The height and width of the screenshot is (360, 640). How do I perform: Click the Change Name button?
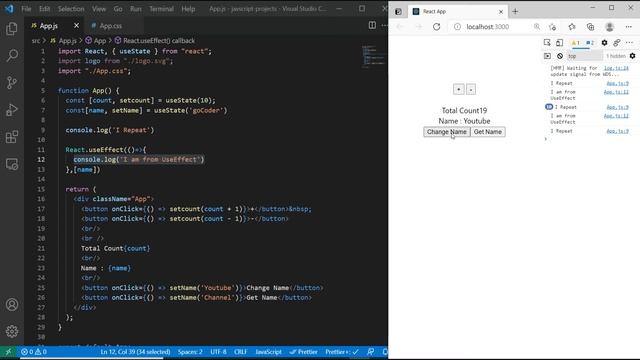[x=447, y=132]
